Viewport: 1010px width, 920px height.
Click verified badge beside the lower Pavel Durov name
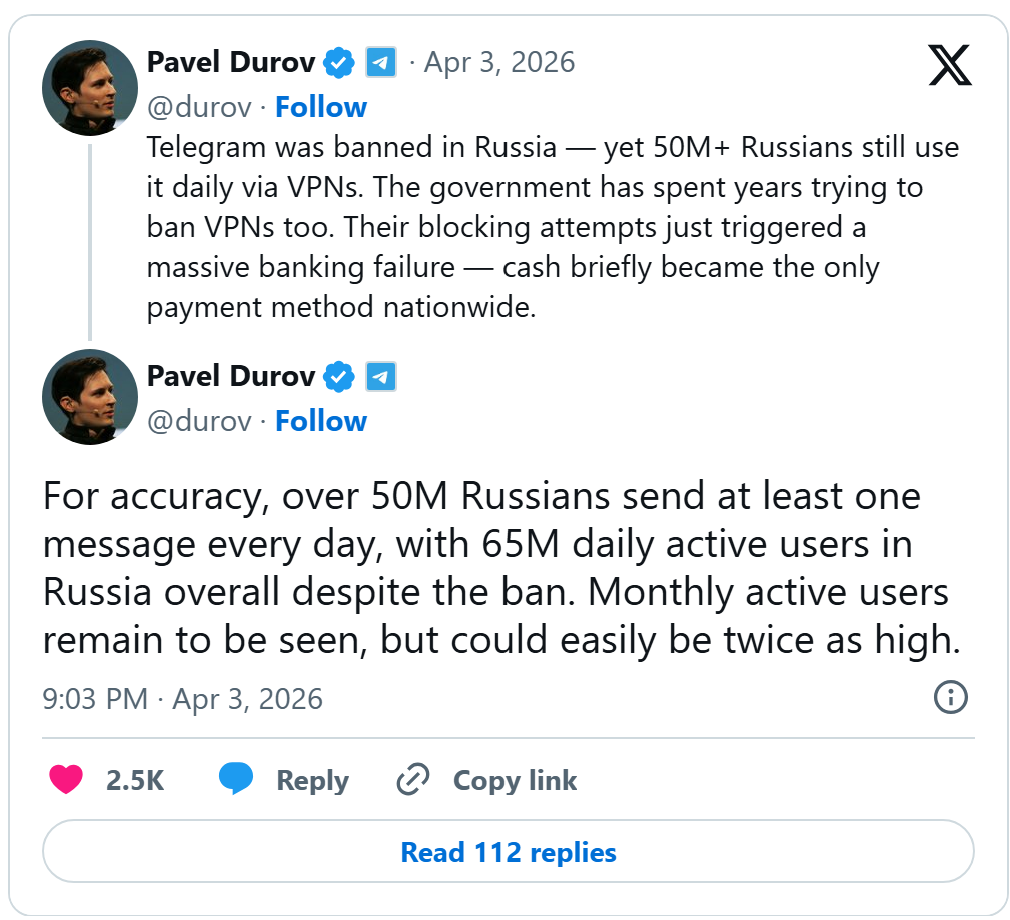(x=340, y=377)
